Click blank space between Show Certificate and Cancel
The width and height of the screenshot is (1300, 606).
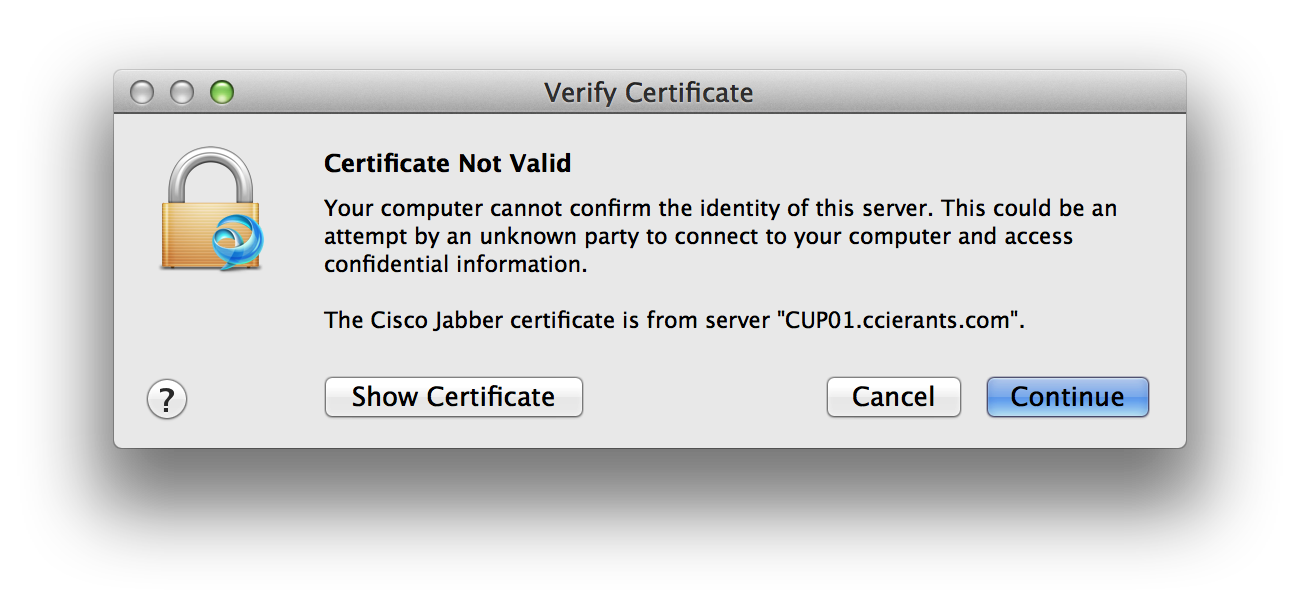[x=704, y=397]
